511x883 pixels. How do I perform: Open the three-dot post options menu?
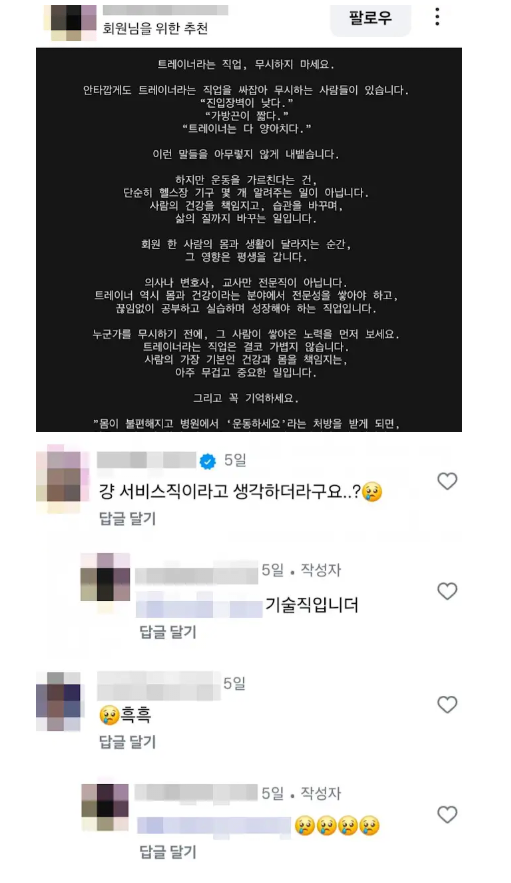coord(437,17)
